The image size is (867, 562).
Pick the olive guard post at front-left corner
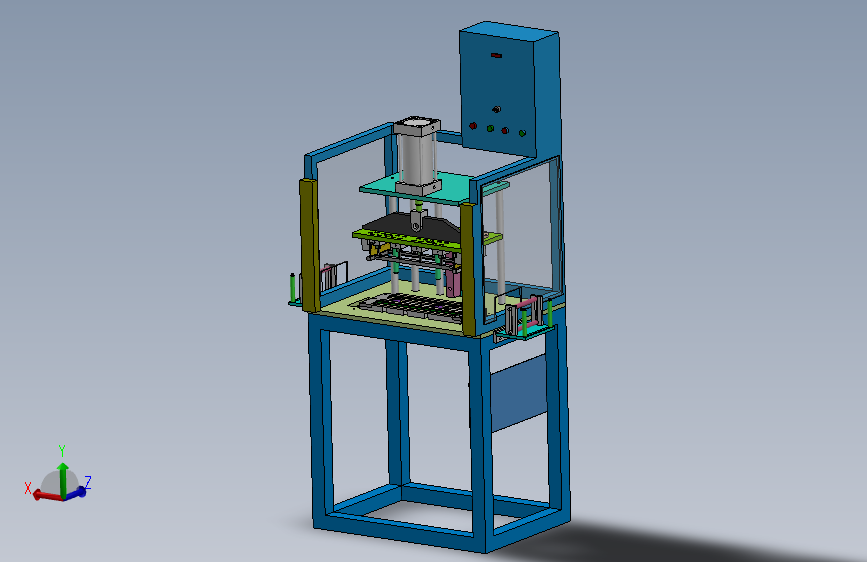309,245
